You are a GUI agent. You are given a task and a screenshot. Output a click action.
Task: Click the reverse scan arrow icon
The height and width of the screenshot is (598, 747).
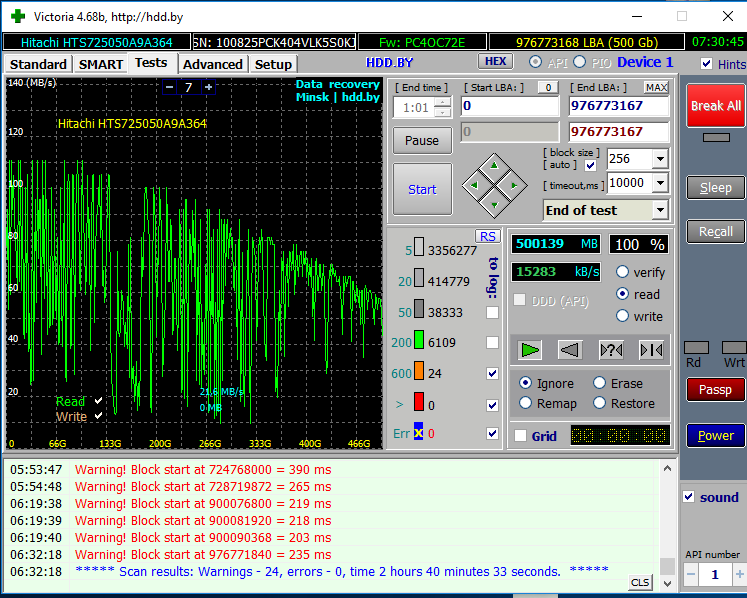570,349
